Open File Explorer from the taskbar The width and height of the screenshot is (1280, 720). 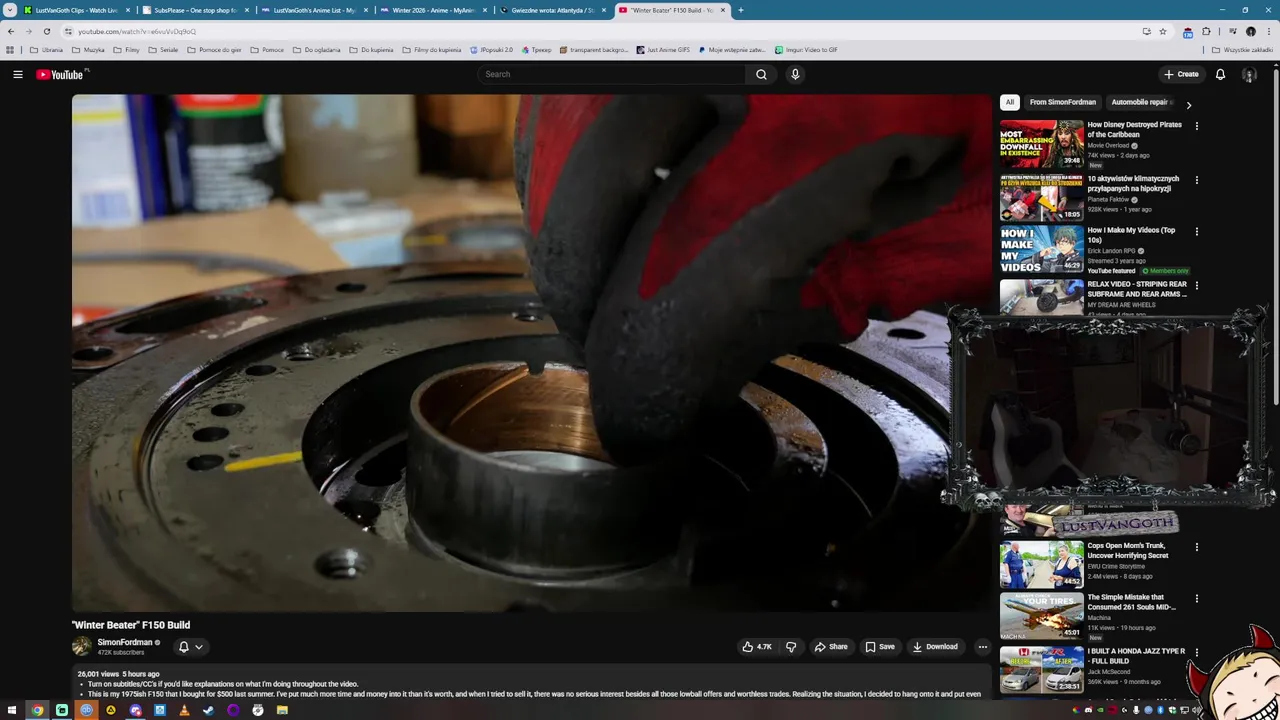tap(282, 710)
